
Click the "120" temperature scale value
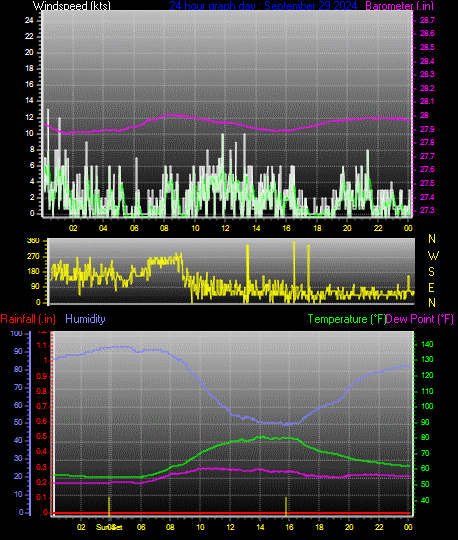[427, 375]
